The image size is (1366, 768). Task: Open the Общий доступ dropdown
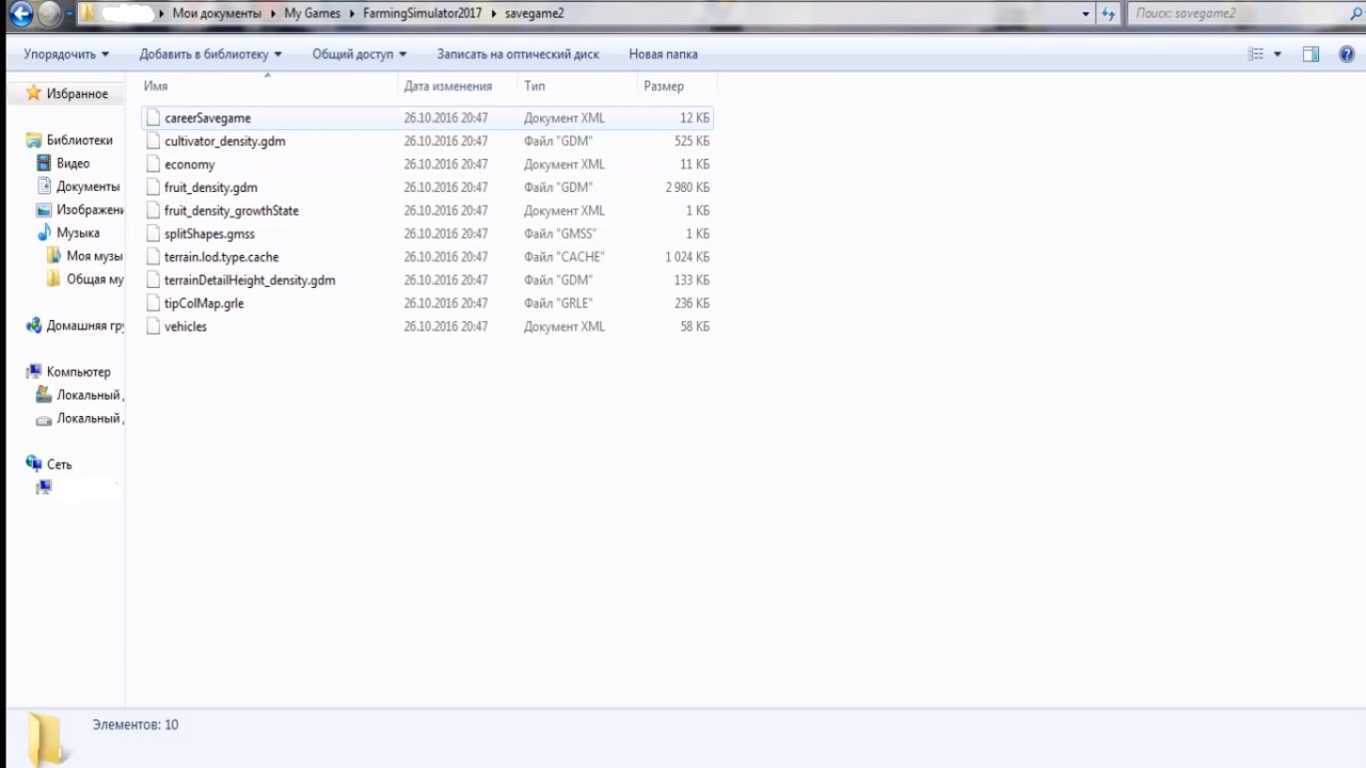click(x=359, y=54)
